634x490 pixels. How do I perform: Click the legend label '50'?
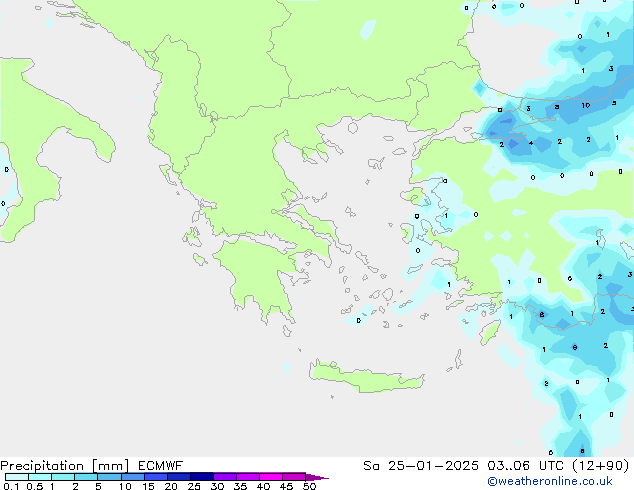pyautogui.click(x=309, y=486)
